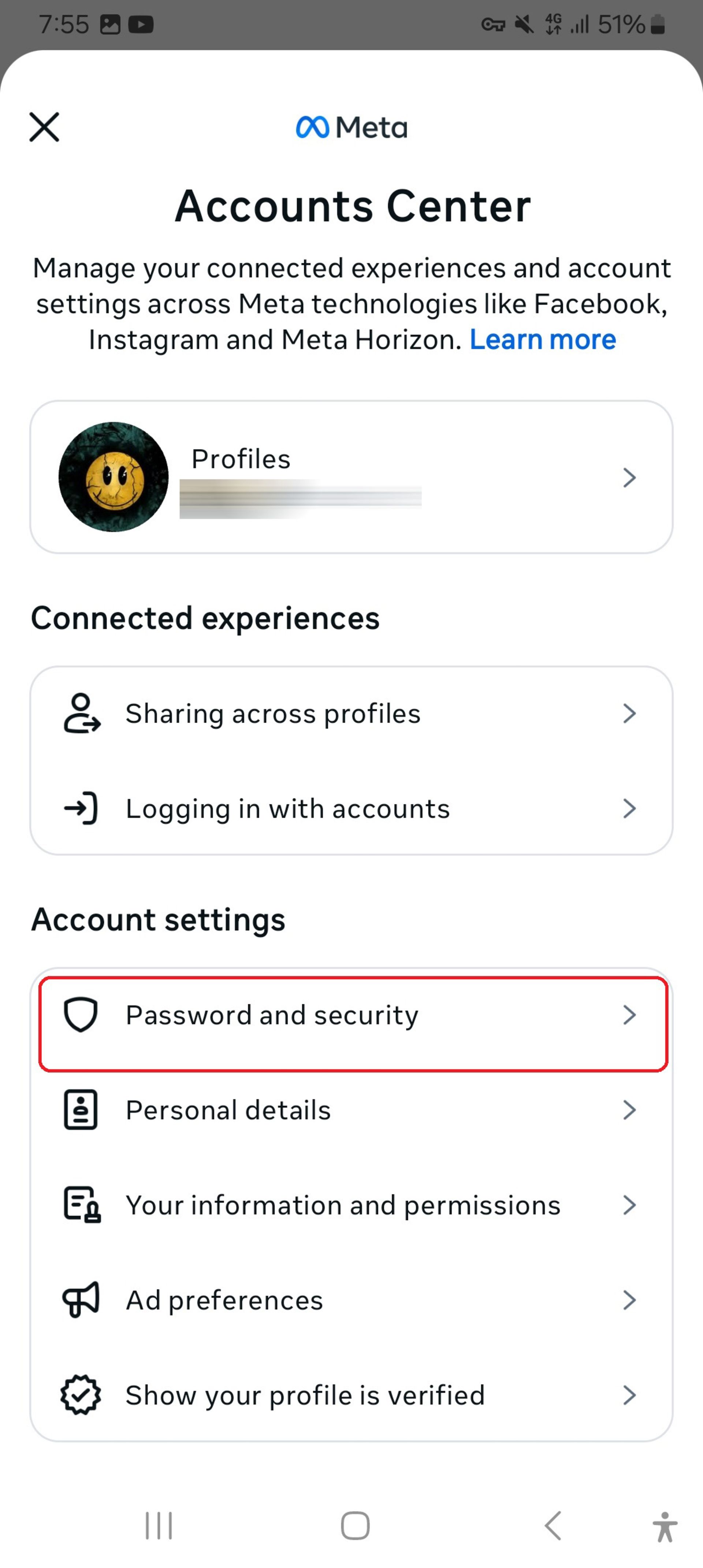Image resolution: width=703 pixels, height=1568 pixels.
Task: Tap the Sharing across profiles person icon
Action: [82, 713]
